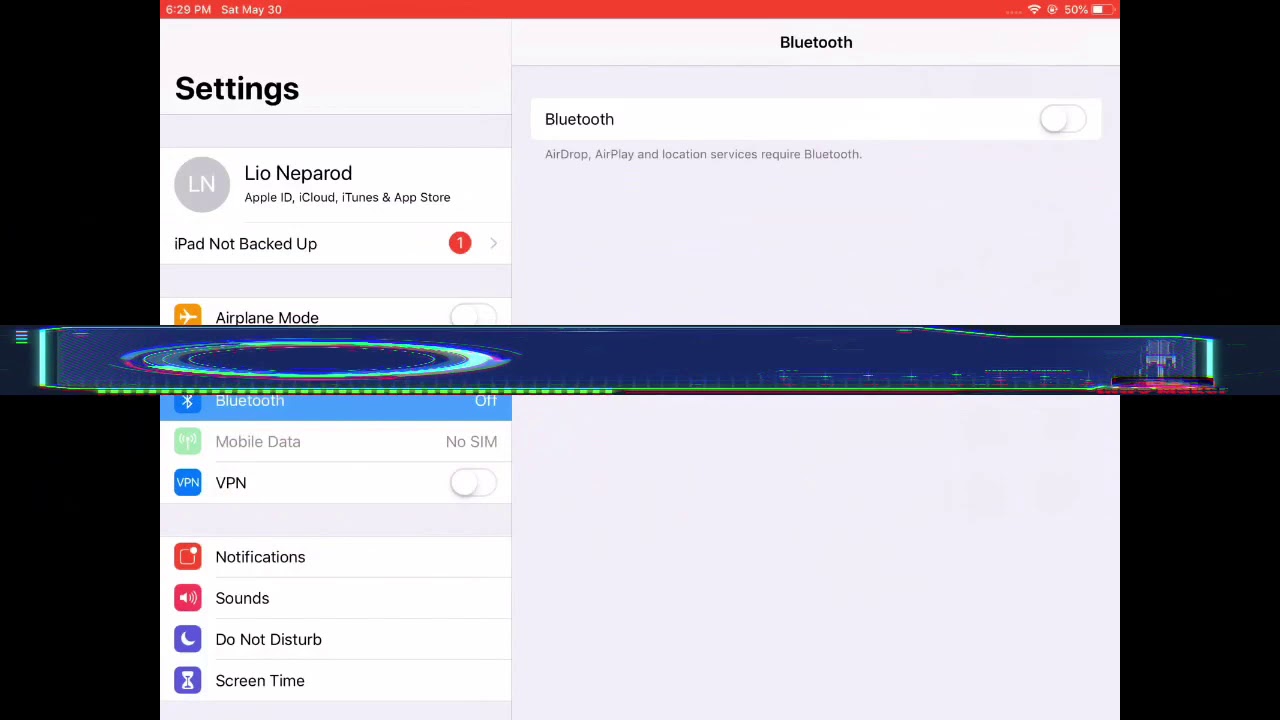Viewport: 1280px width, 720px height.
Task: Open Do Not Disturb settings
Action: [x=335, y=639]
